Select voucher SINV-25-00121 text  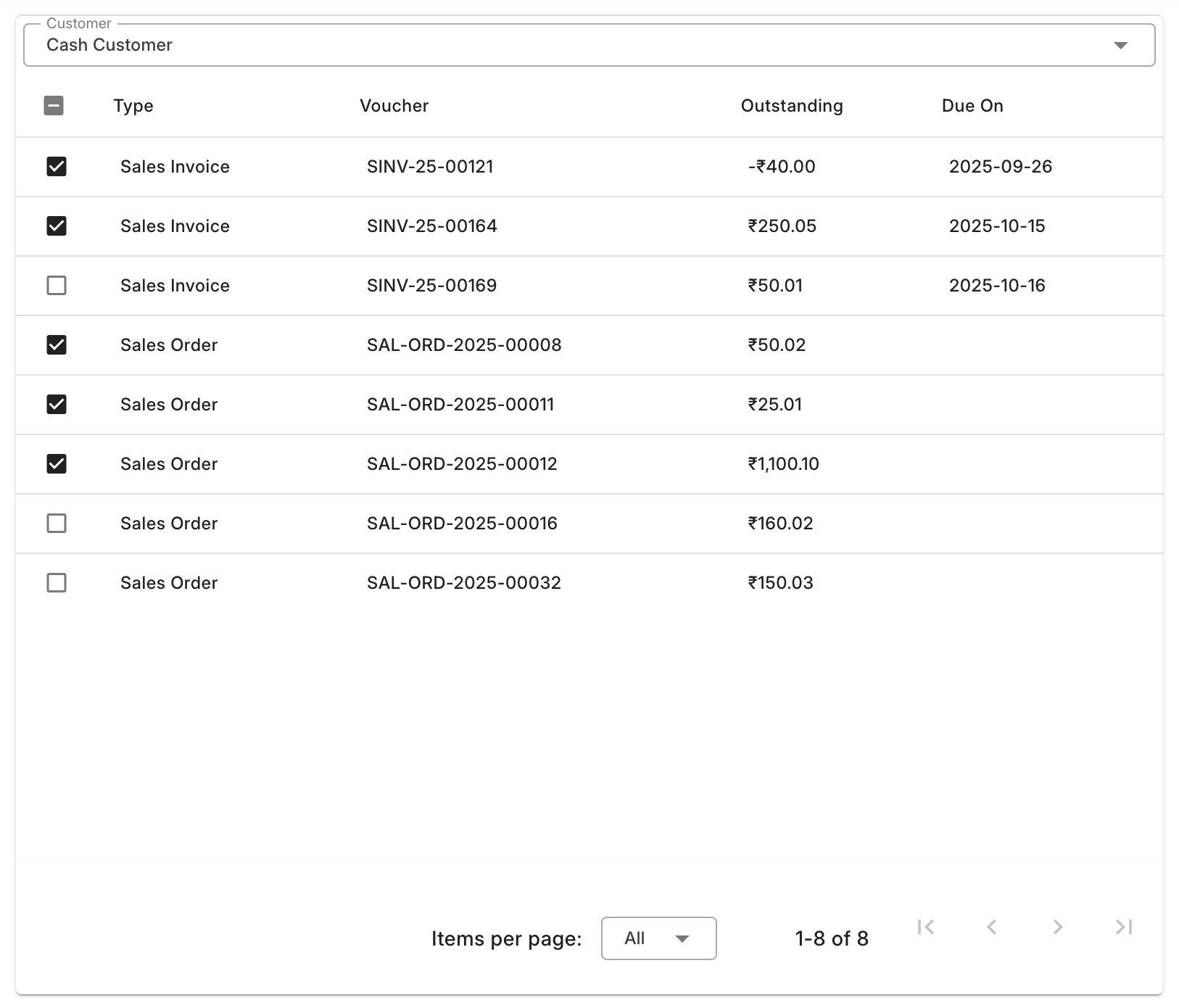tap(430, 167)
